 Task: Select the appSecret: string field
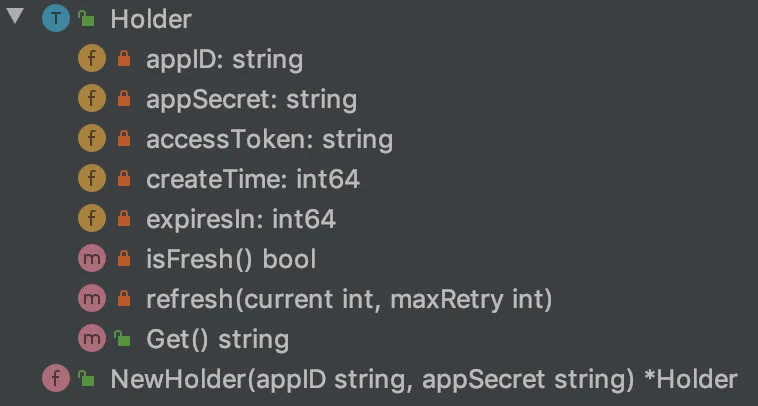[251, 100]
